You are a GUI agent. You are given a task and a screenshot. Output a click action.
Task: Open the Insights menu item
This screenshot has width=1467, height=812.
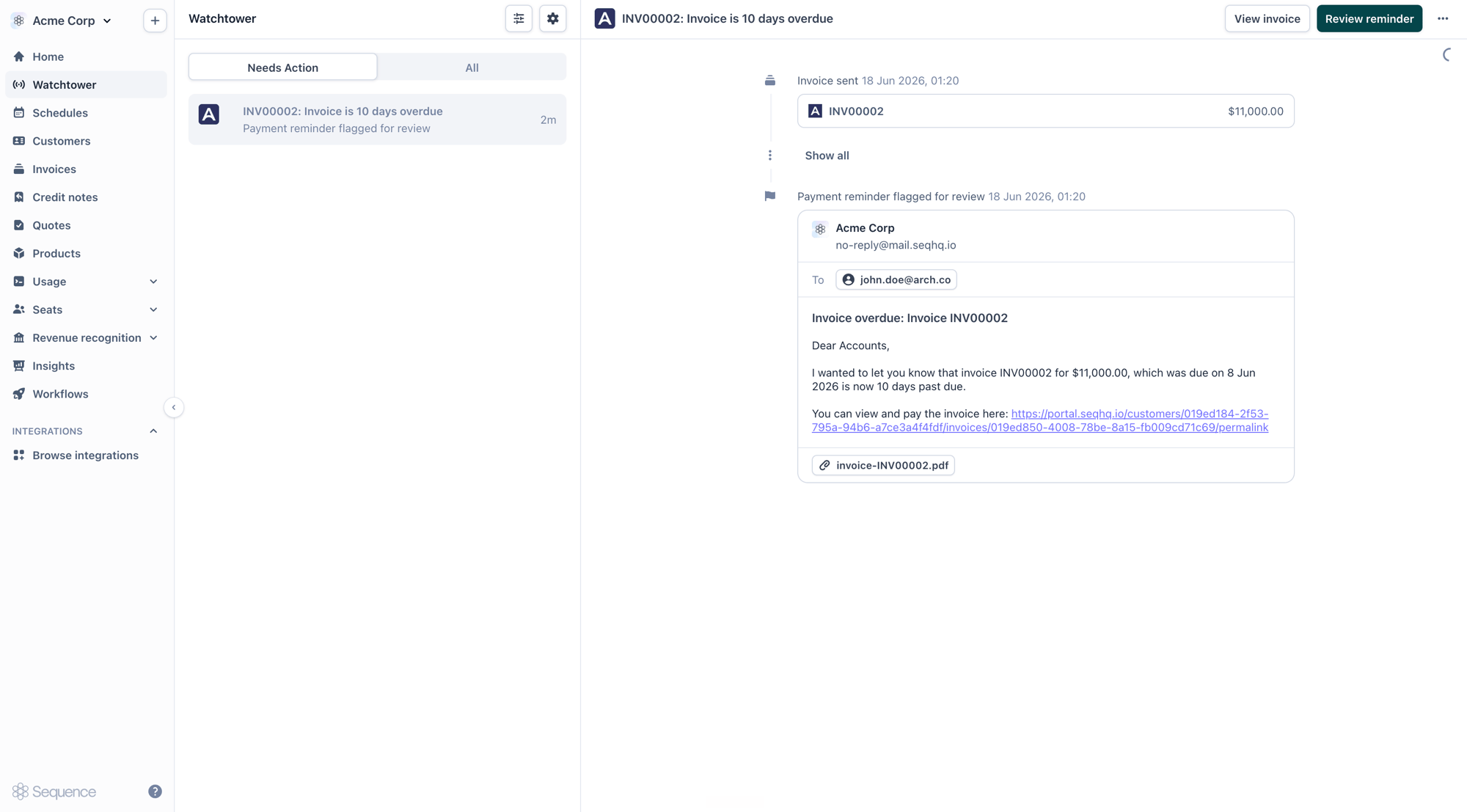pyautogui.click(x=87, y=366)
